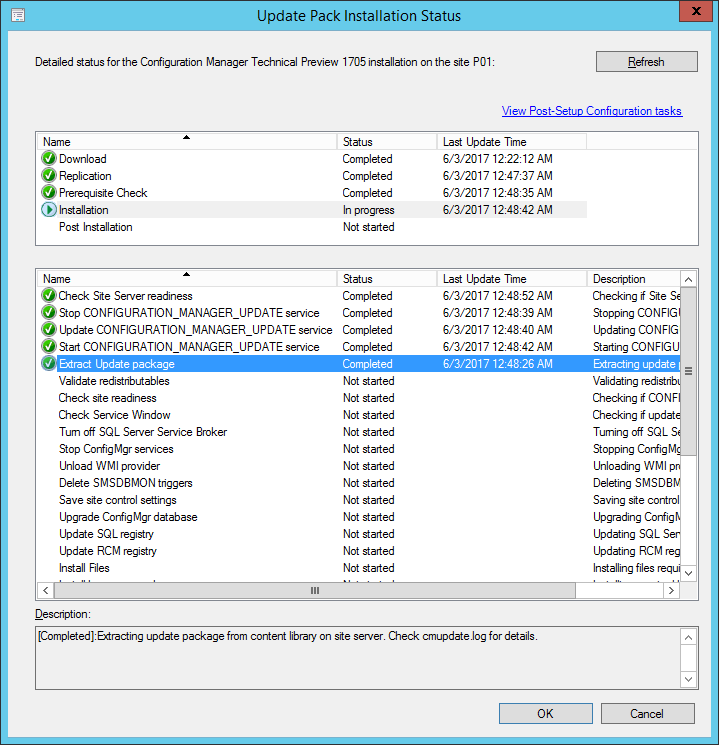Click the 6/3/2017 12:22:12 AM time cell
The width and height of the screenshot is (719, 745).
point(498,159)
